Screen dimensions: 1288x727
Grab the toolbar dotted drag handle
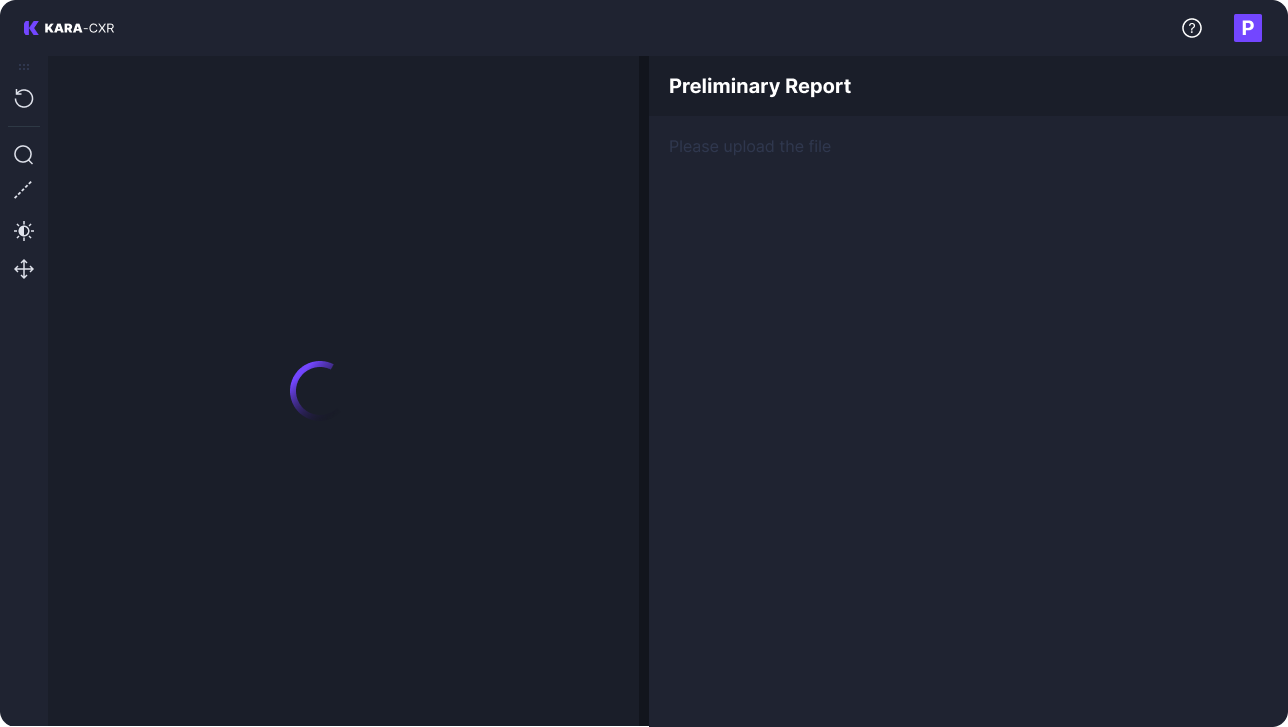click(24, 67)
